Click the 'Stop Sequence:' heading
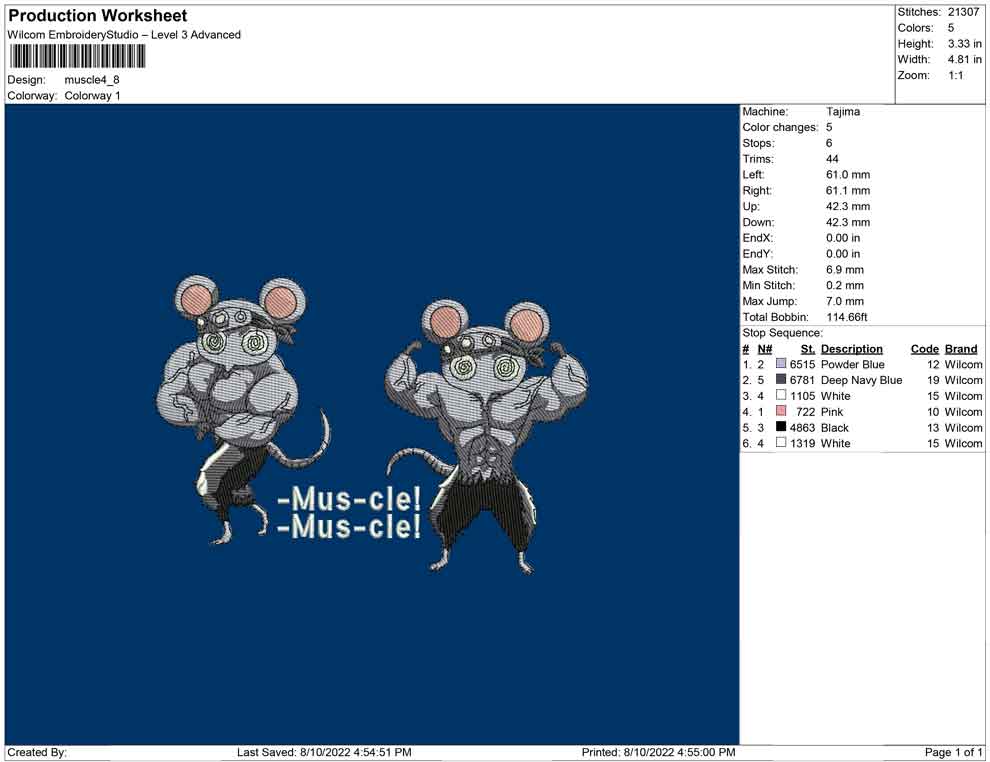 pos(783,333)
